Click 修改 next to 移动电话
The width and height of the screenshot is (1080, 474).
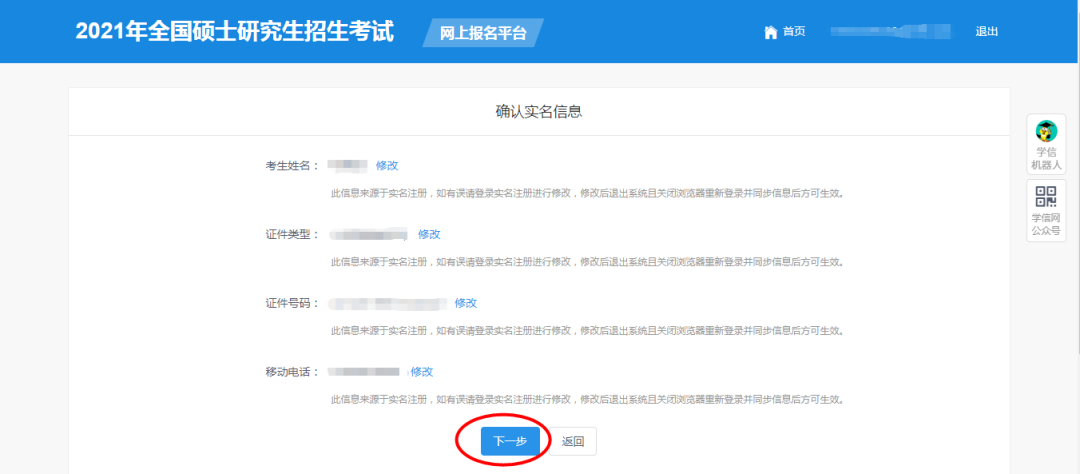pos(422,371)
